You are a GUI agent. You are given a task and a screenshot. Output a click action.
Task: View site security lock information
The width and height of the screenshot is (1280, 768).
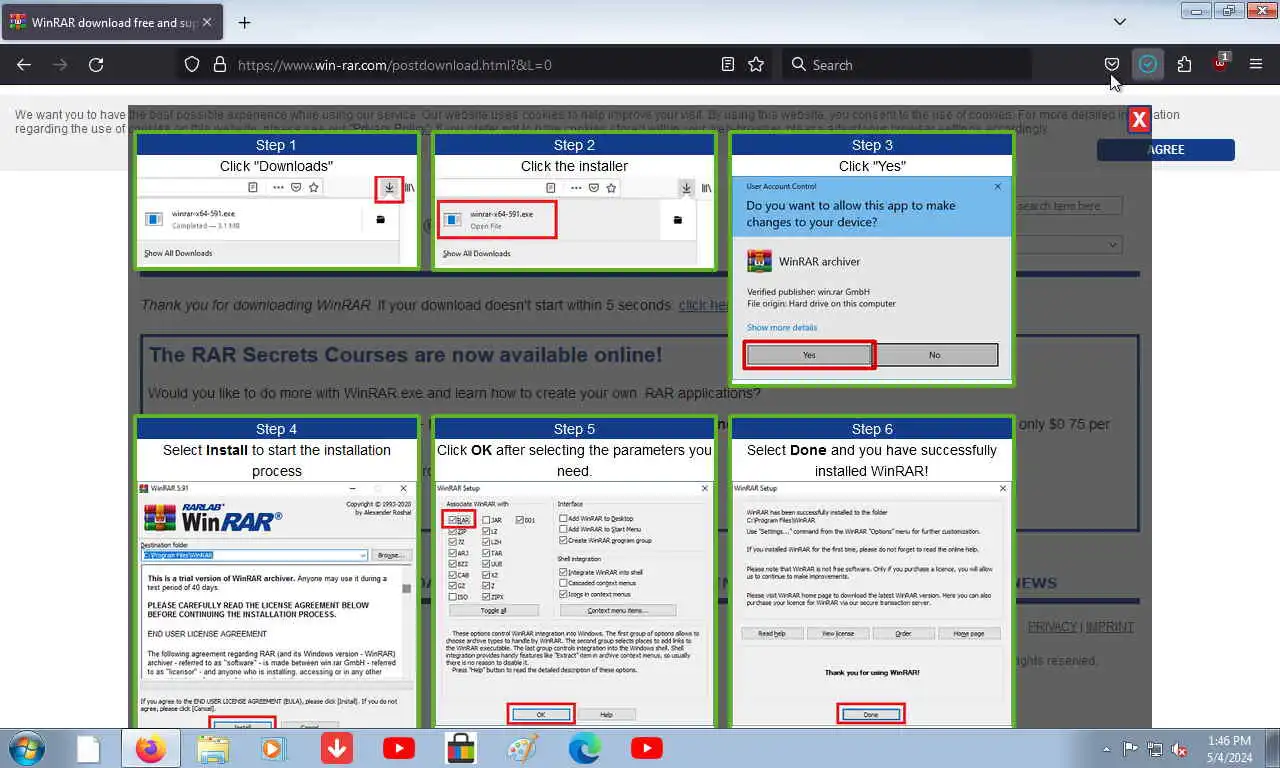[x=219, y=64]
